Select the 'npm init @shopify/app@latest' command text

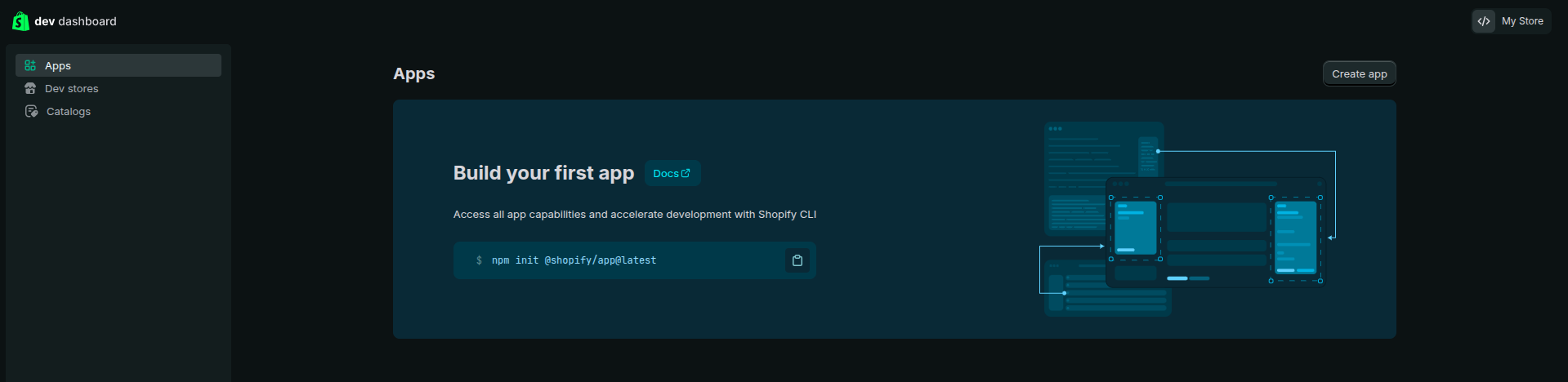point(574,260)
